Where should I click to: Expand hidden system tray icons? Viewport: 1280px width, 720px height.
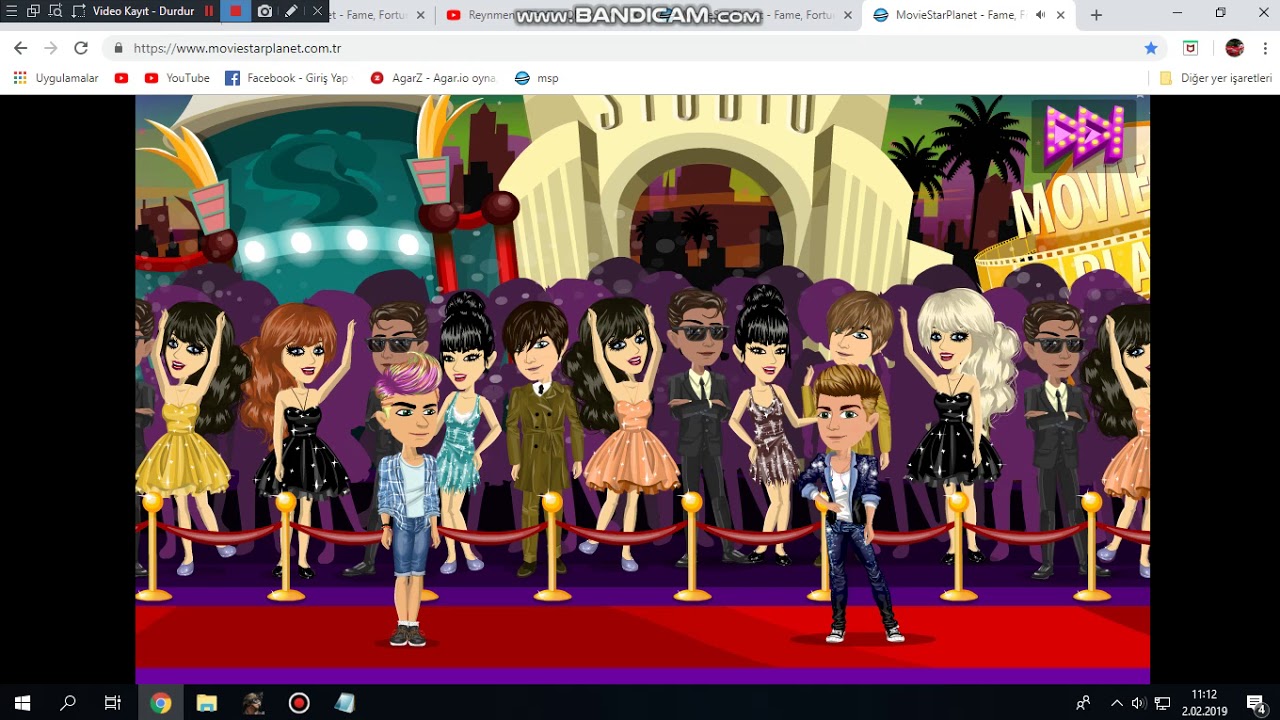(x=1117, y=703)
